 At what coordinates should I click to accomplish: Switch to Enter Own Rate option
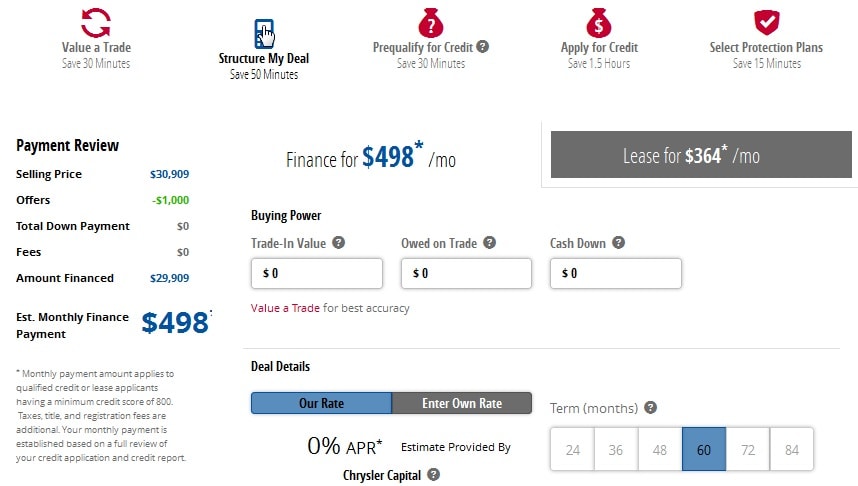click(462, 403)
